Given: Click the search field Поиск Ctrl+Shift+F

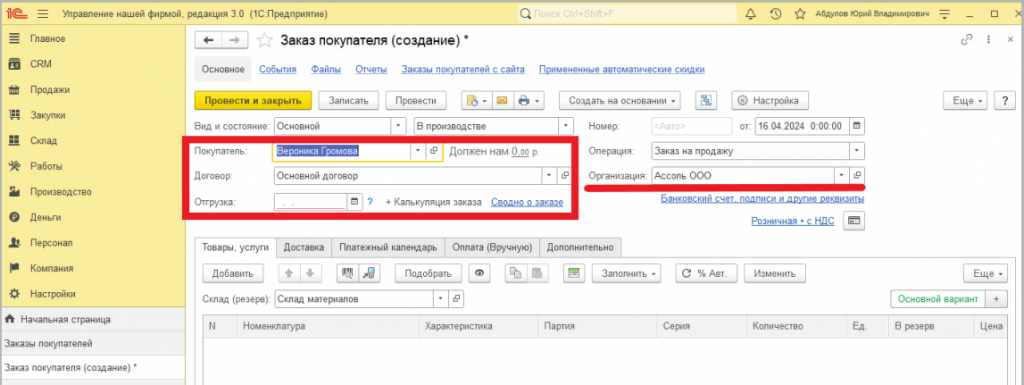Looking at the screenshot, I should pos(628,14).
